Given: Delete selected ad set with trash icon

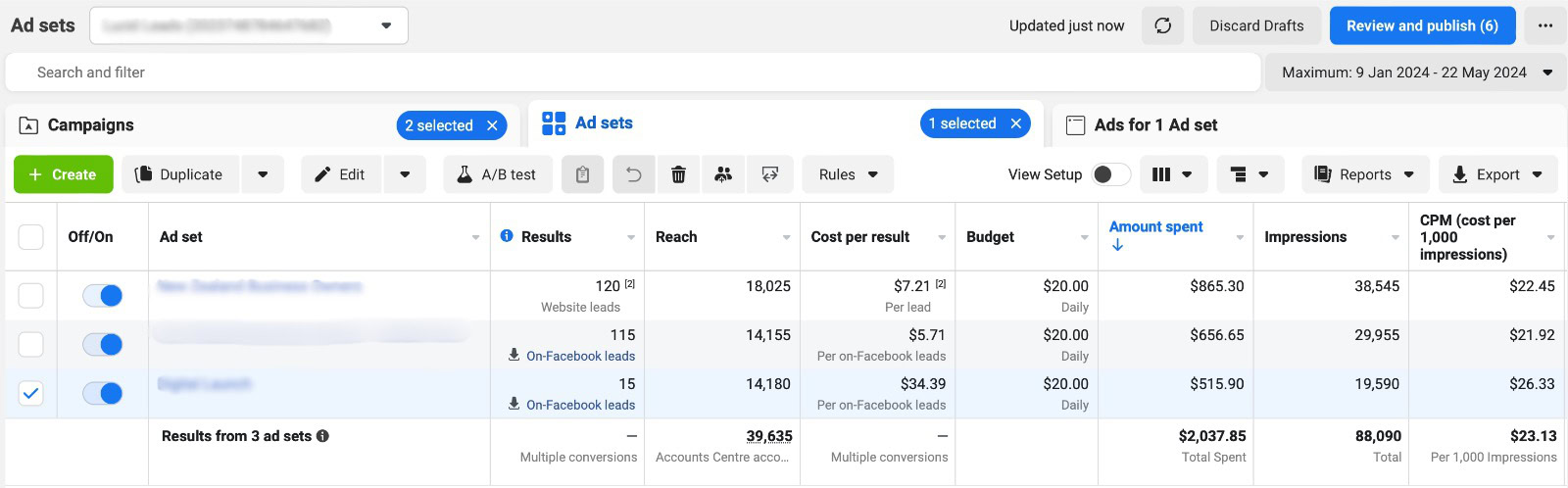Looking at the screenshot, I should [x=678, y=174].
